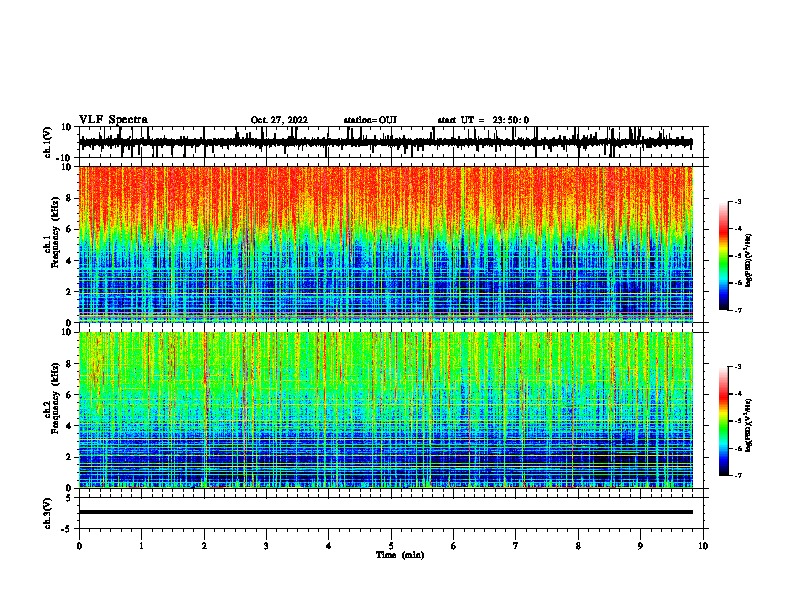Click the "8" kHz tick on ch.1 spectrogram
792x612 pixels.
69,198
